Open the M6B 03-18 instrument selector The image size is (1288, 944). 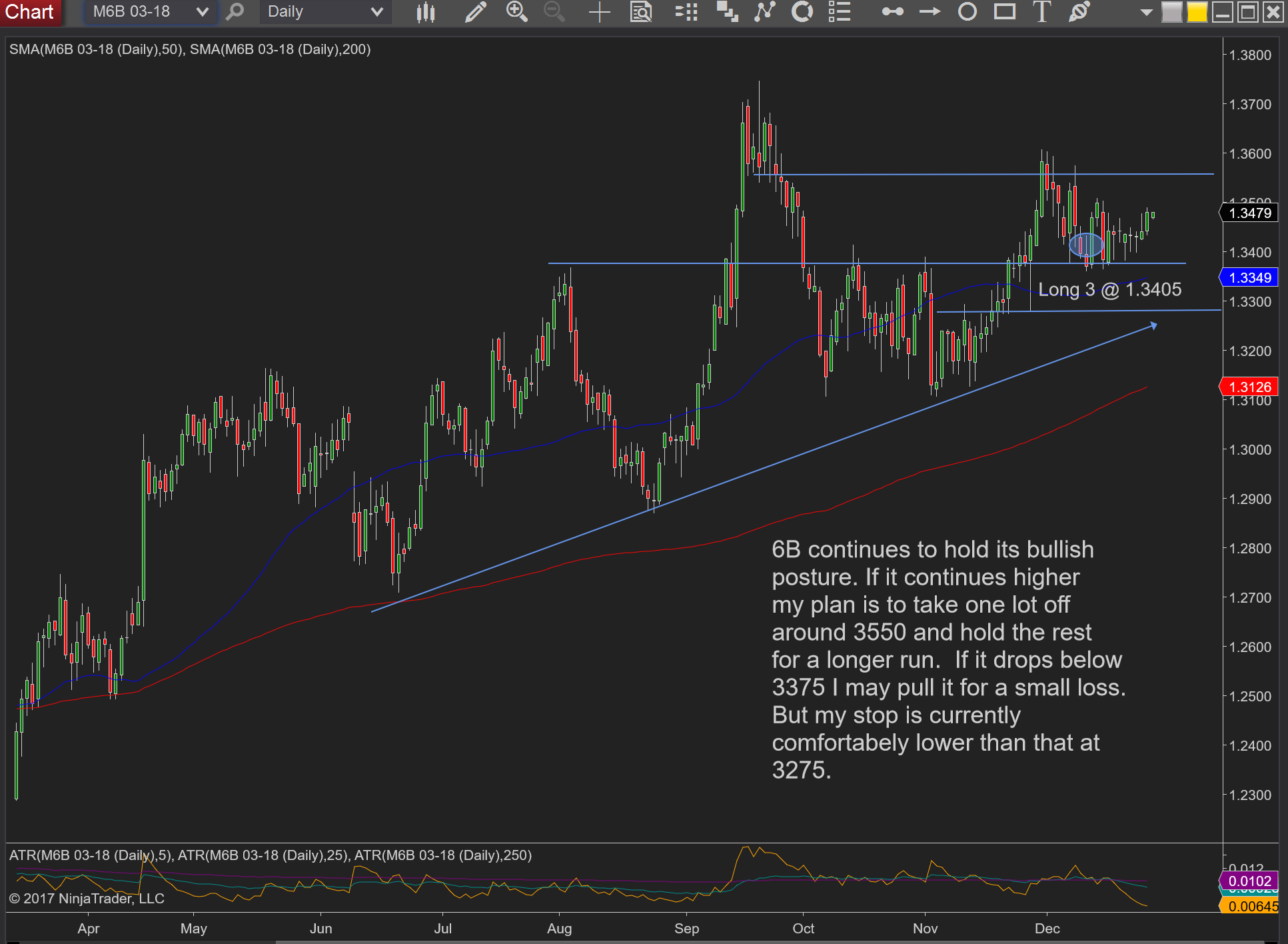click(150, 12)
